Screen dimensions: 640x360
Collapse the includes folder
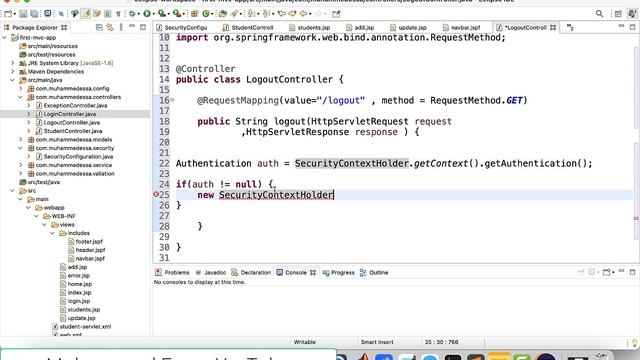(x=53, y=233)
